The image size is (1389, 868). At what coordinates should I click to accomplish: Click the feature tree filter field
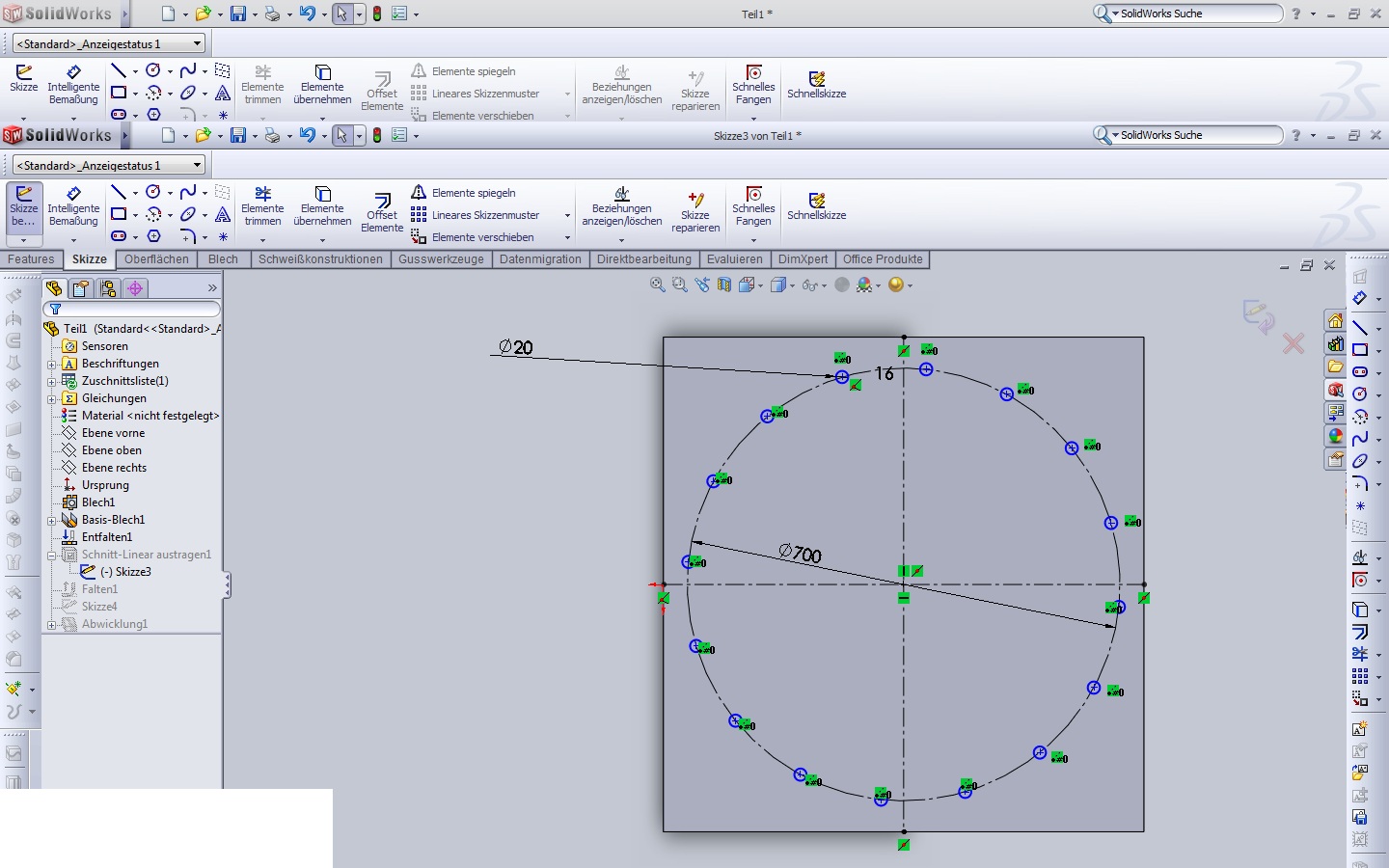click(x=133, y=309)
